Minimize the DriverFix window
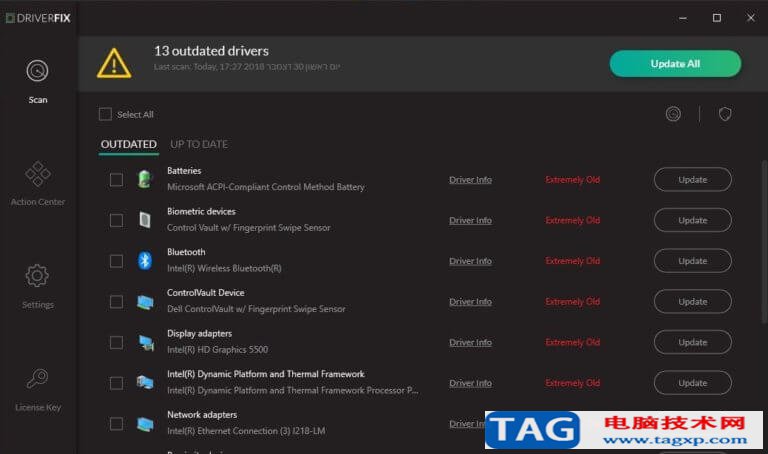The height and width of the screenshot is (454, 768). click(683, 18)
